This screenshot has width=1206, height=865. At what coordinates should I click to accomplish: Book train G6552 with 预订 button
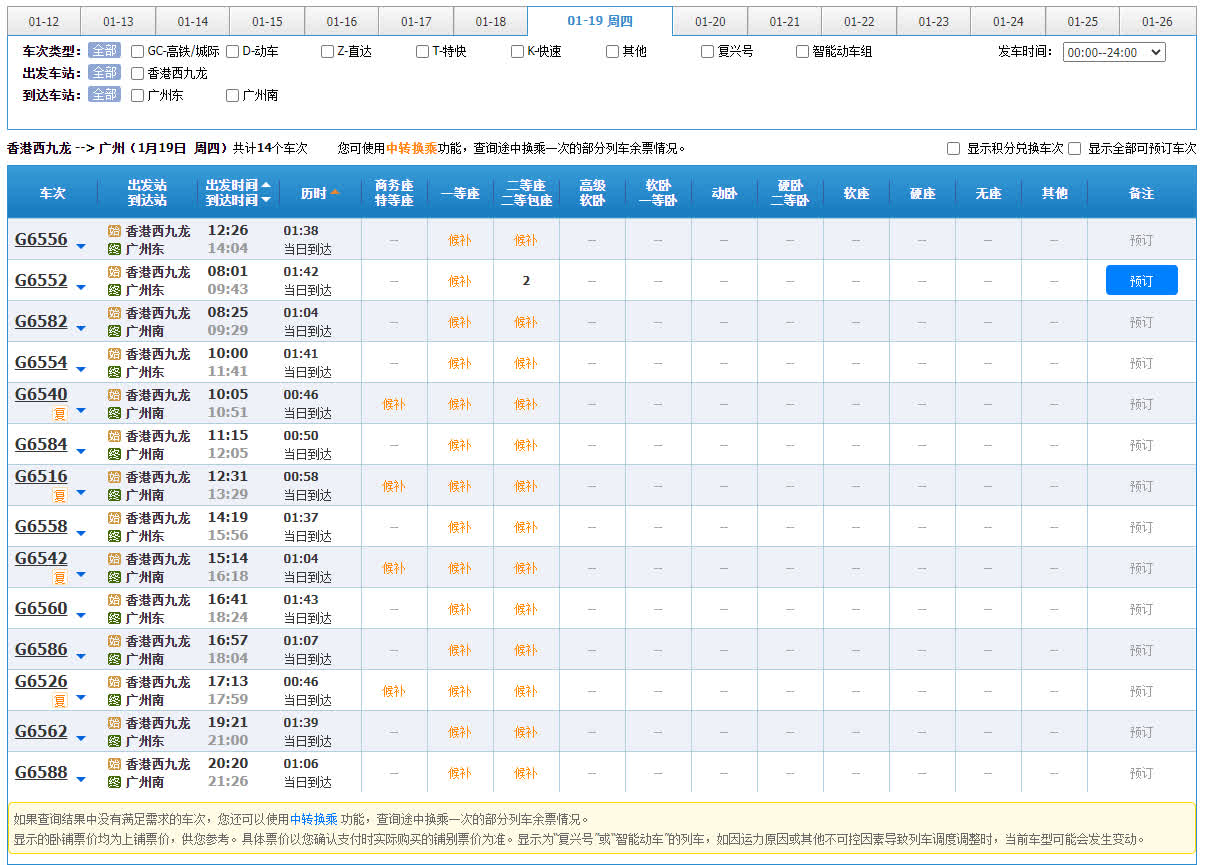click(x=1141, y=281)
